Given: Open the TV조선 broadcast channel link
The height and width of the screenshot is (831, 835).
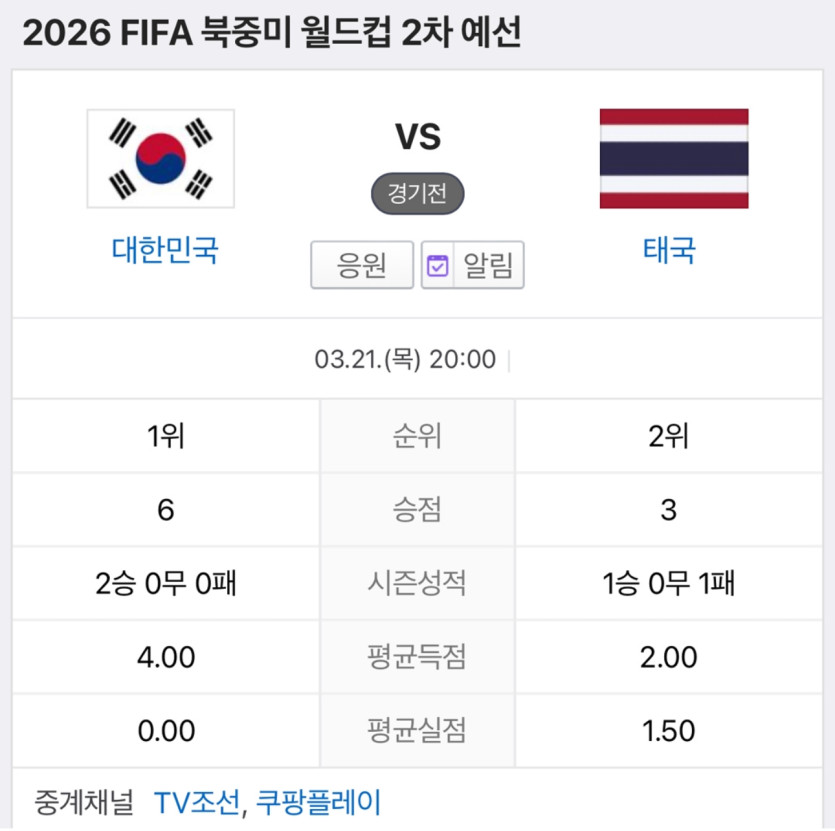Looking at the screenshot, I should [197, 801].
